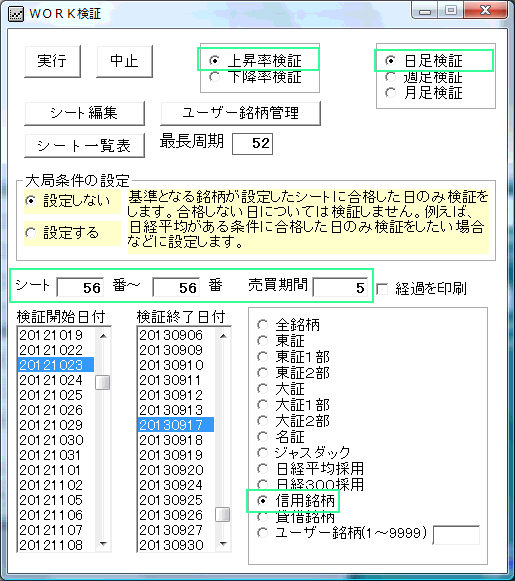Select 月足検証 radio button
The width and height of the screenshot is (515, 581).
pyautogui.click(x=424, y=92)
